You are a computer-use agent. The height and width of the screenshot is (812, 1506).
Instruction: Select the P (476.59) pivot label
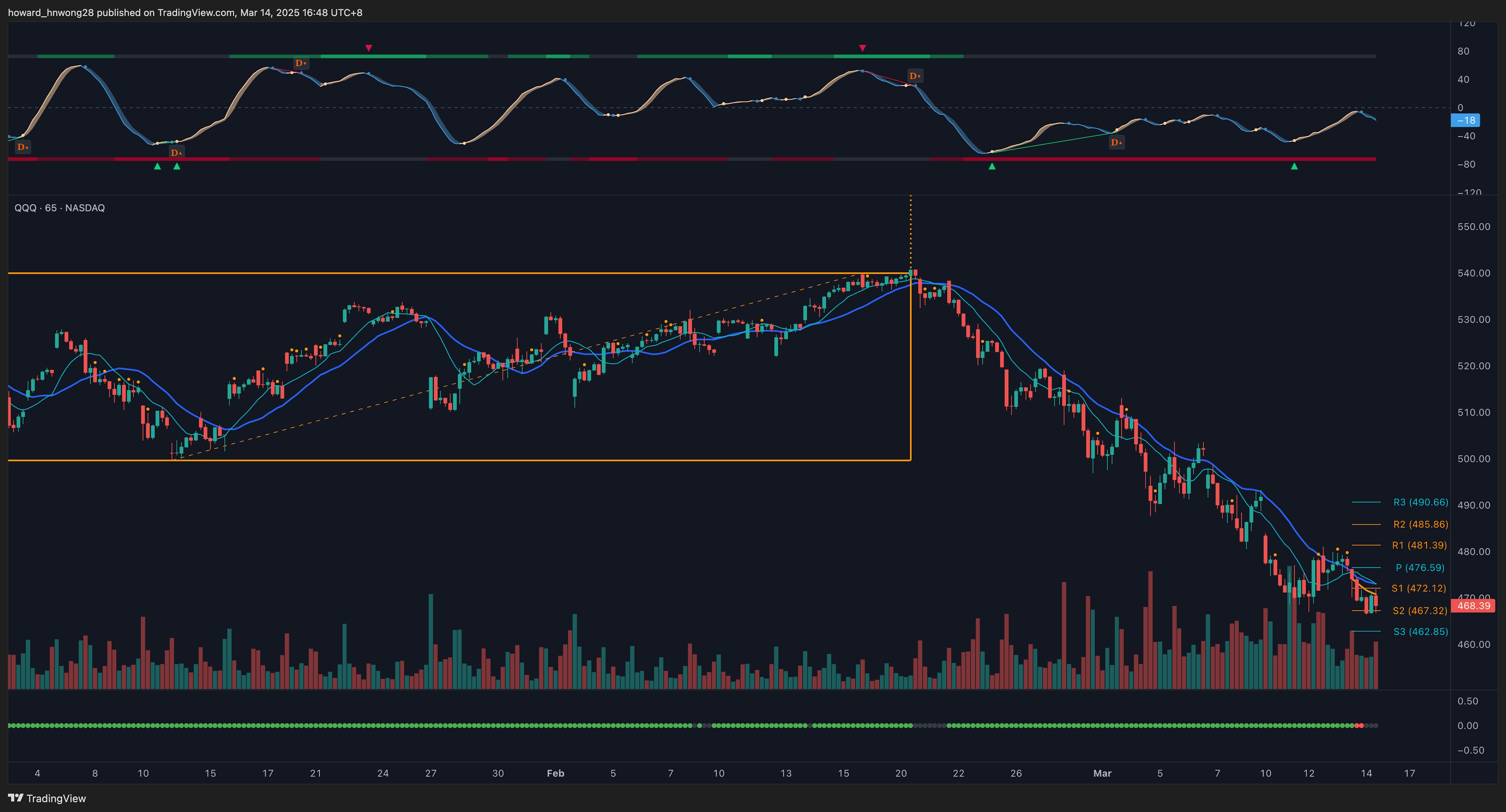click(1419, 568)
